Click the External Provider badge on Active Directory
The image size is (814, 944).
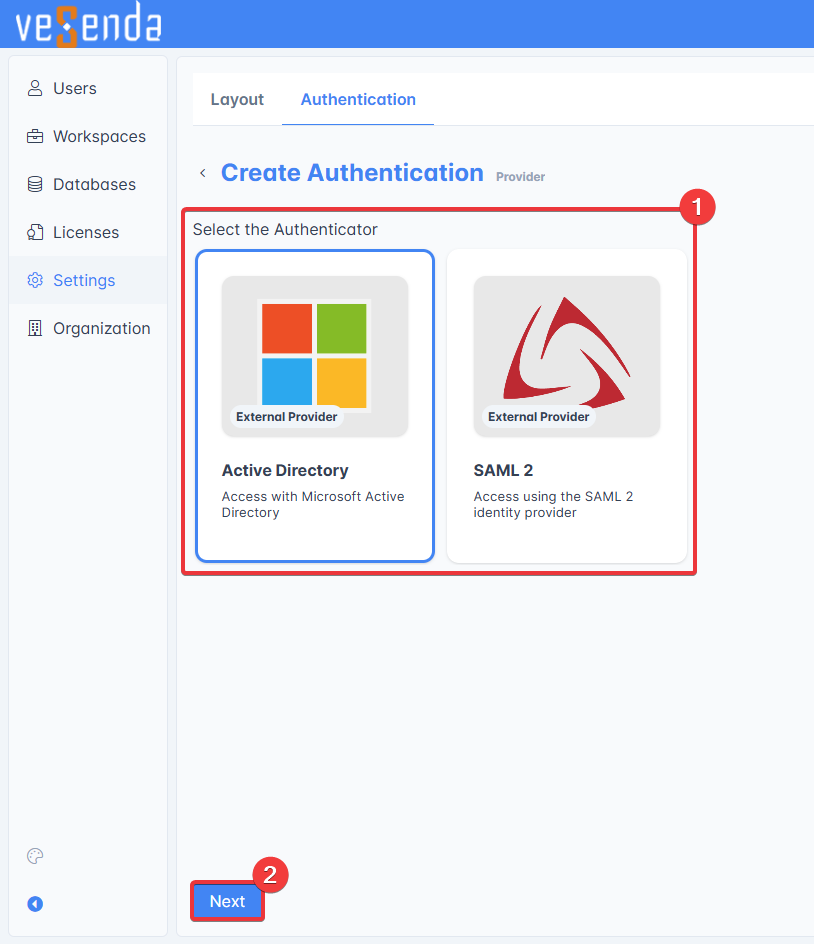click(x=287, y=417)
